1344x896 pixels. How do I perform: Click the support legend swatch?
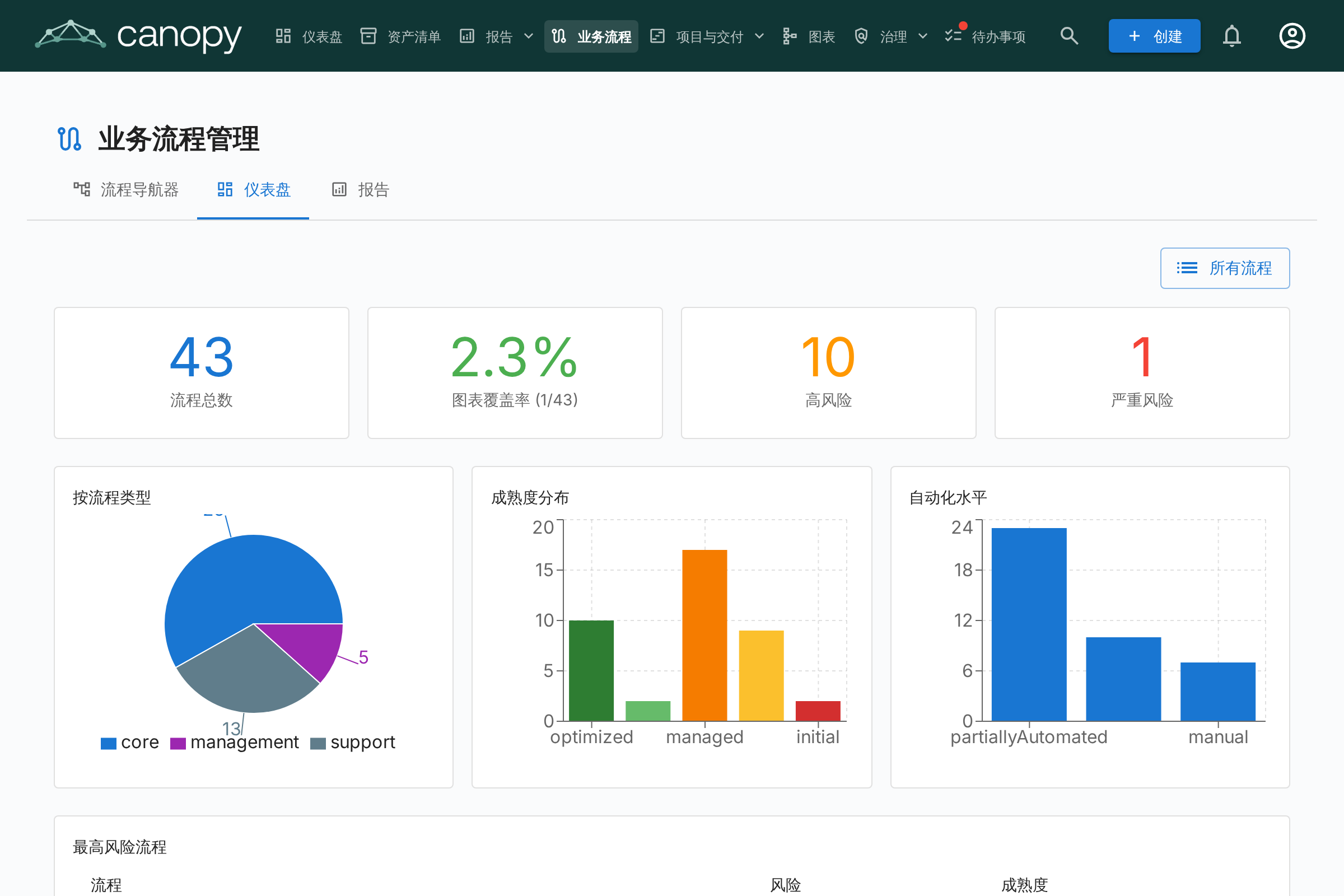pos(318,743)
